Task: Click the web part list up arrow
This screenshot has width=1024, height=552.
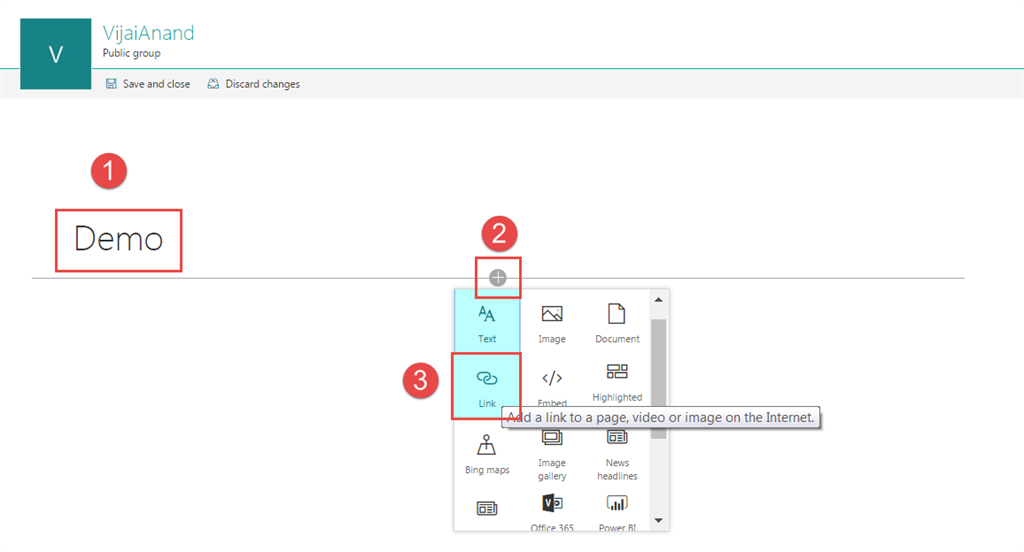Action: point(658,300)
